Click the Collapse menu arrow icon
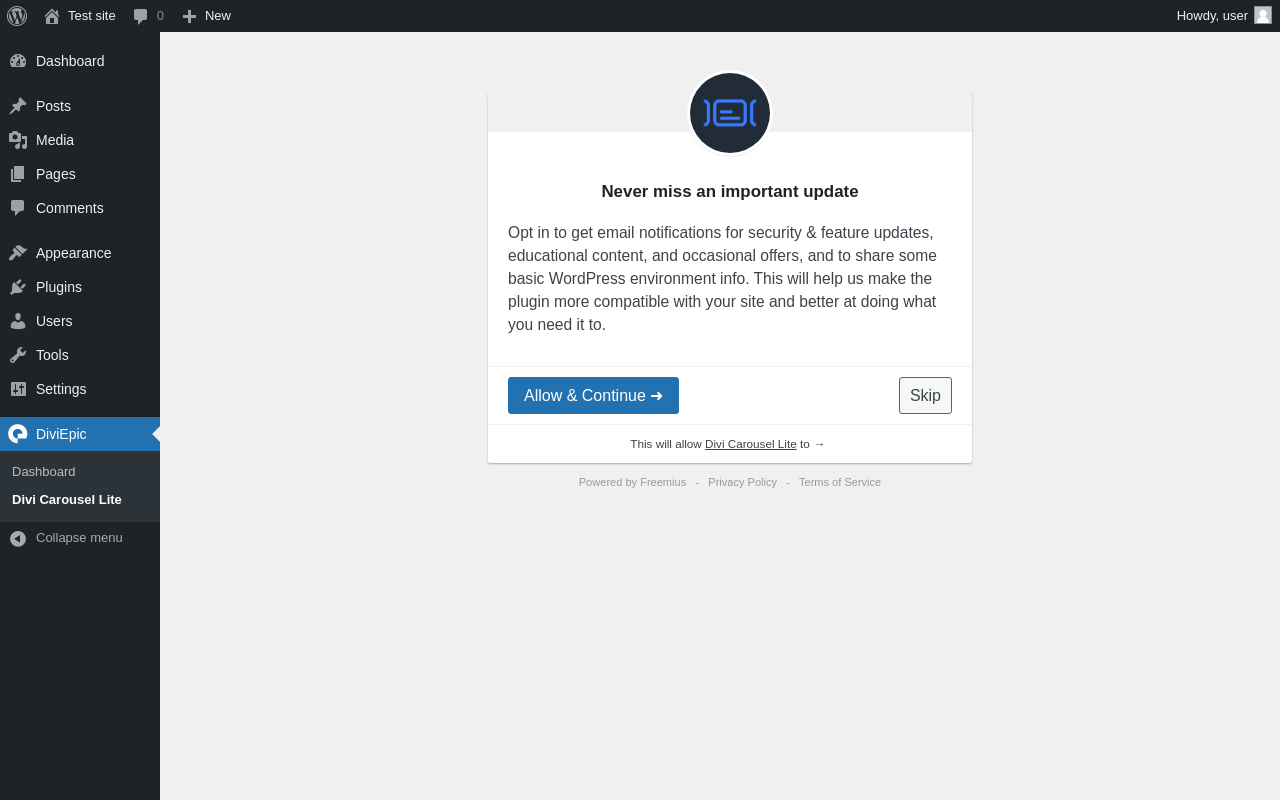 click(18, 538)
